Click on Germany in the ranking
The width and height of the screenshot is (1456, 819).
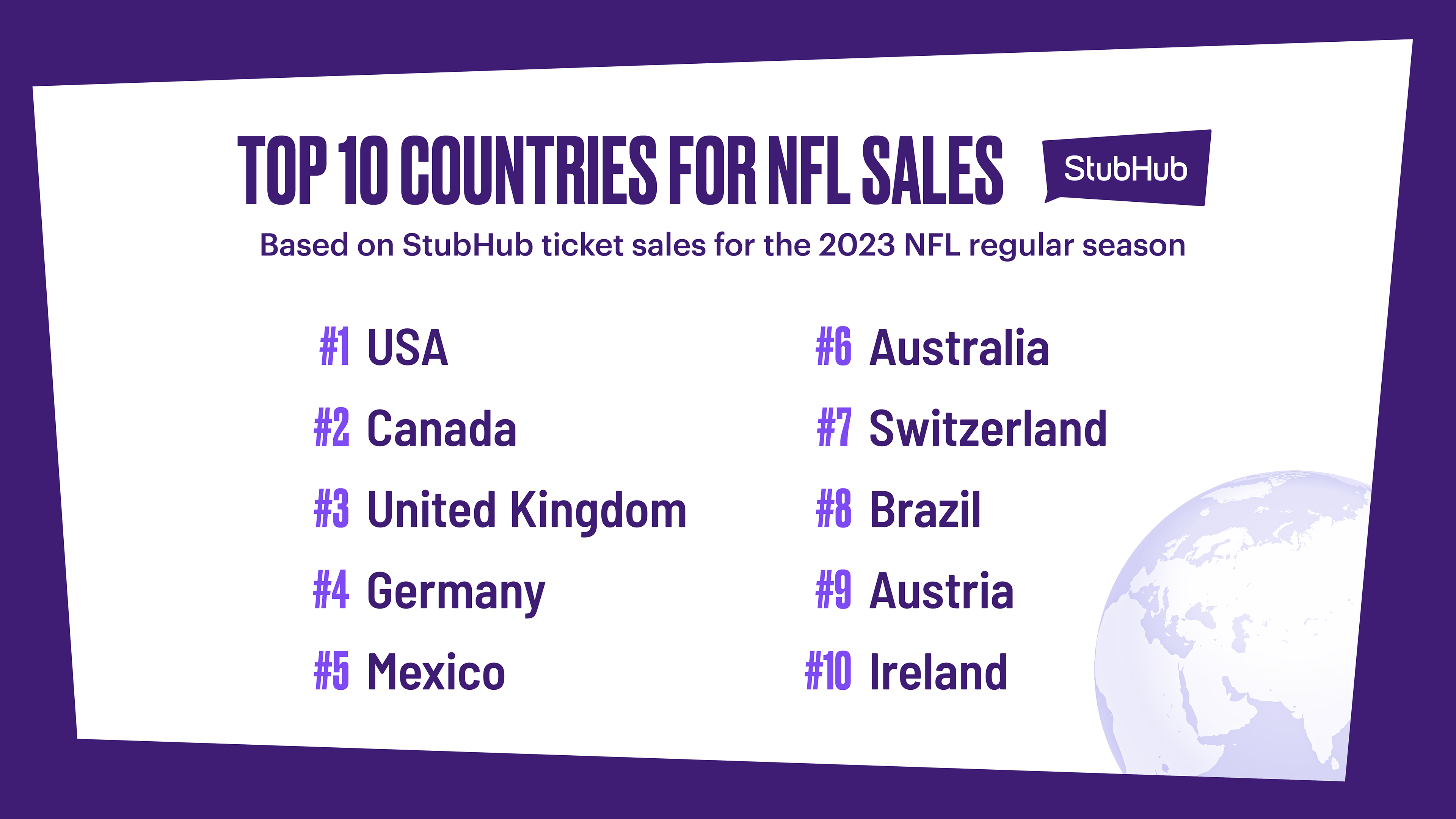455,592
